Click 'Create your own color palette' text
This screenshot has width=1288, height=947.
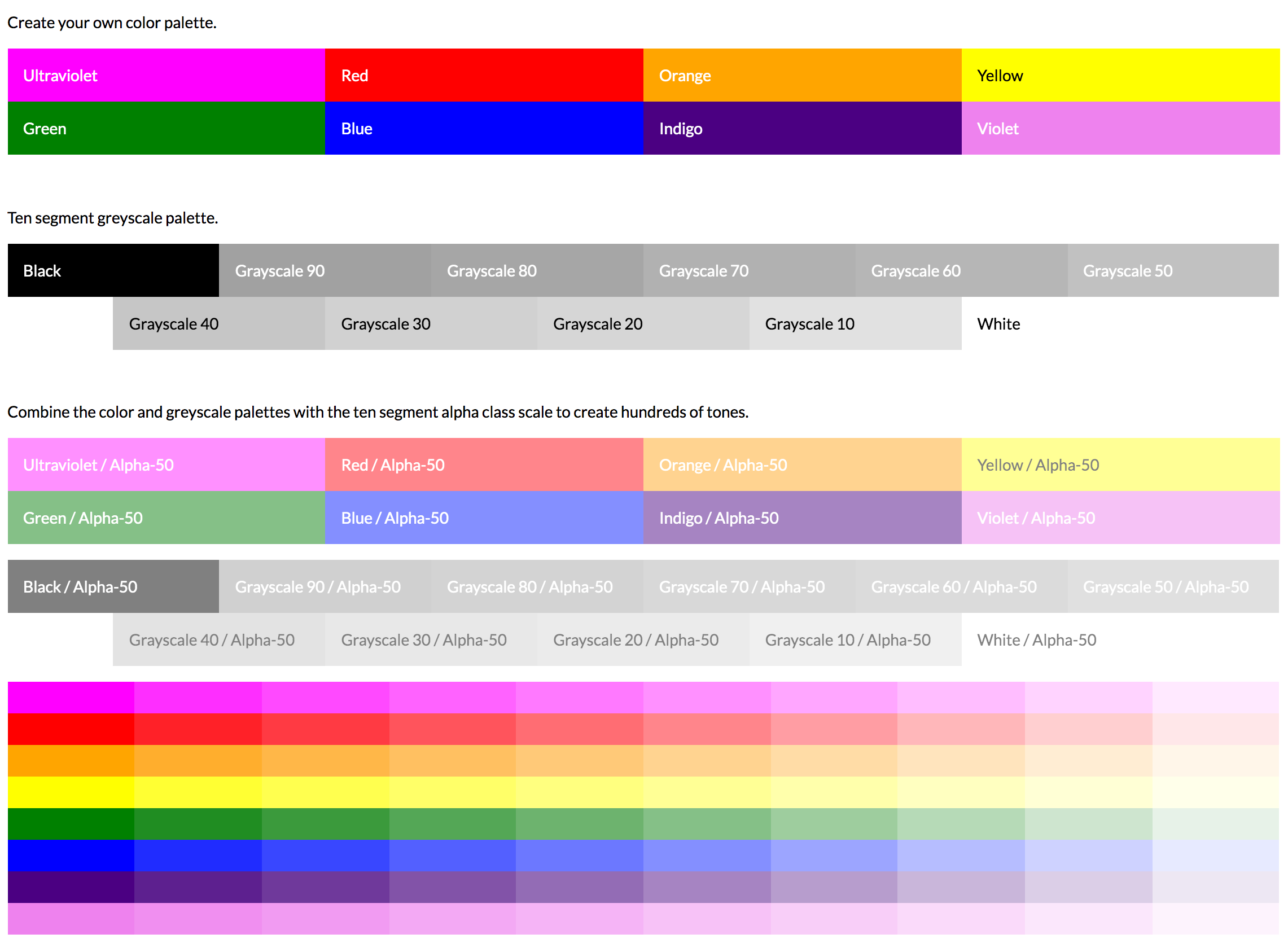pyautogui.click(x=112, y=23)
